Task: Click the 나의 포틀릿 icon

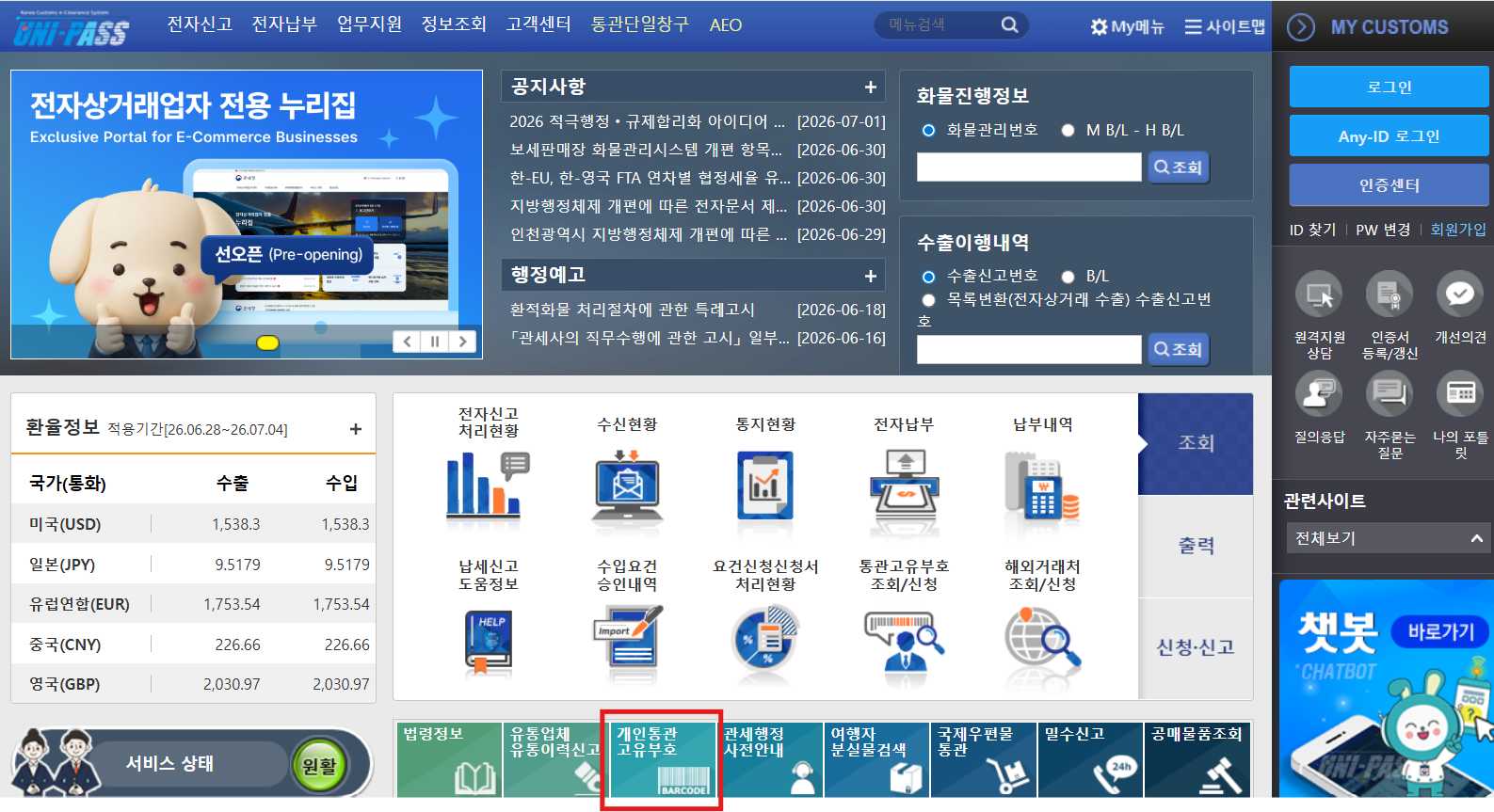Action: pos(1460,393)
